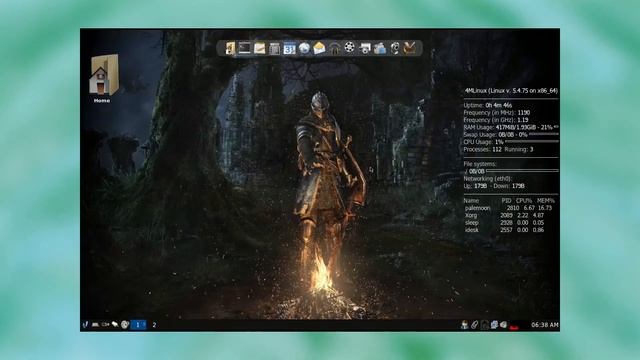Click the 'Networking (eth0):' label
Image resolution: width=640 pixels, height=360 pixels.
[488, 179]
